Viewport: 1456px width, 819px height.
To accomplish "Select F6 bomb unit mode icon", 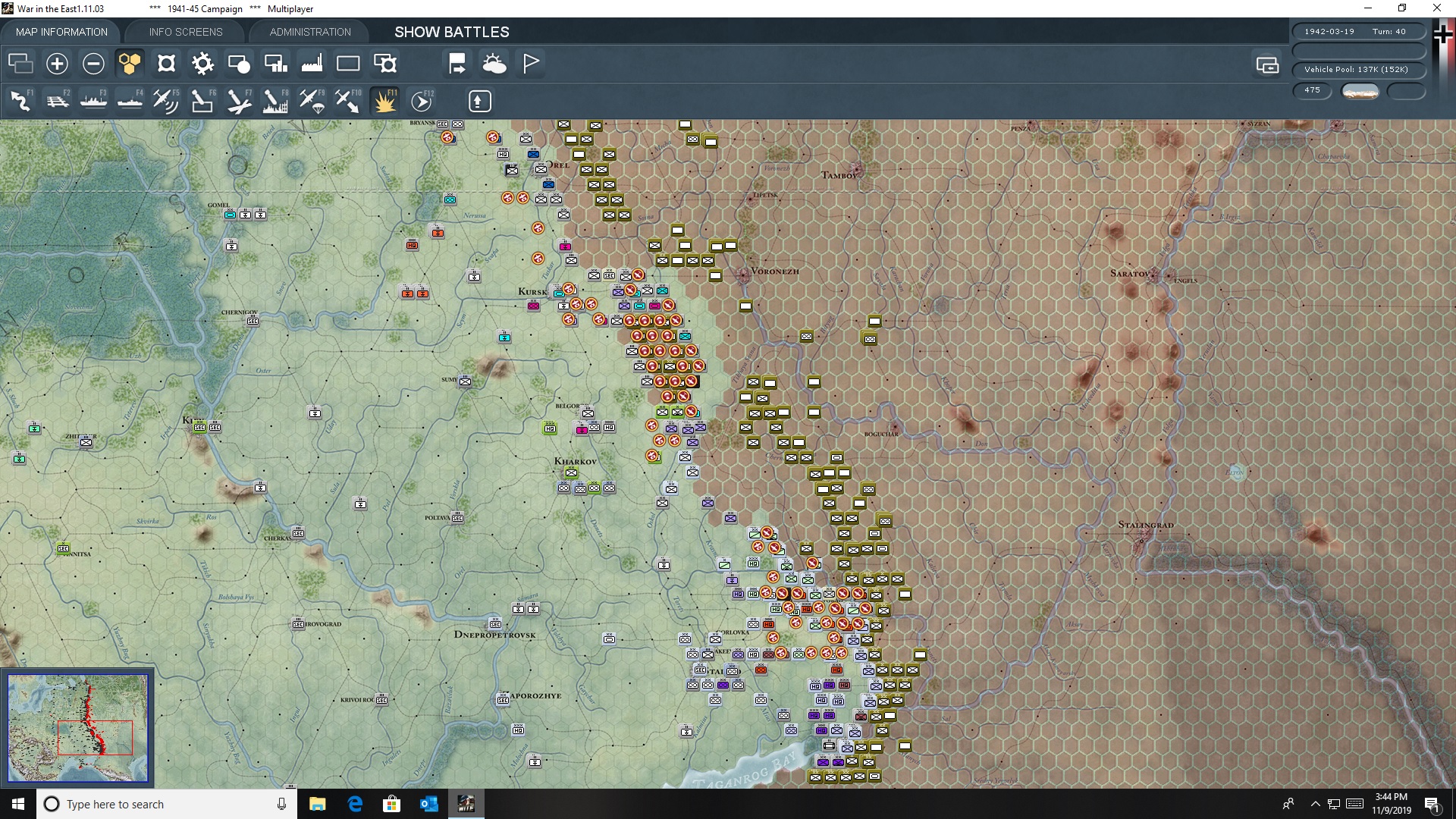I will pos(202,101).
